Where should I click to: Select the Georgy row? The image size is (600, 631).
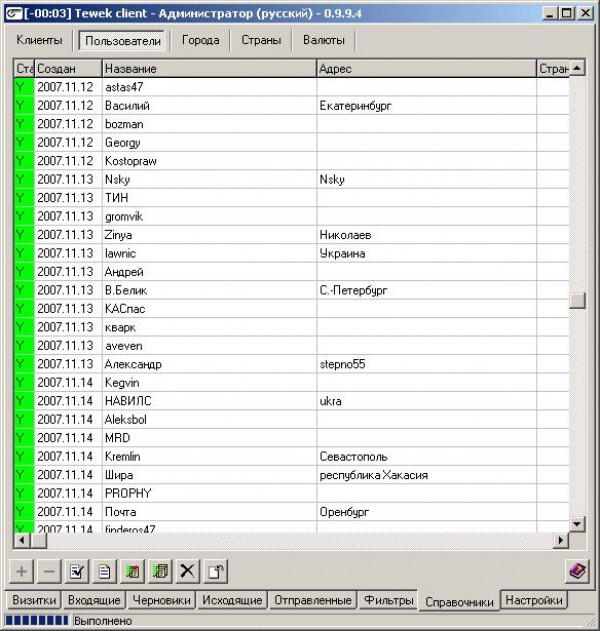tap(291, 142)
